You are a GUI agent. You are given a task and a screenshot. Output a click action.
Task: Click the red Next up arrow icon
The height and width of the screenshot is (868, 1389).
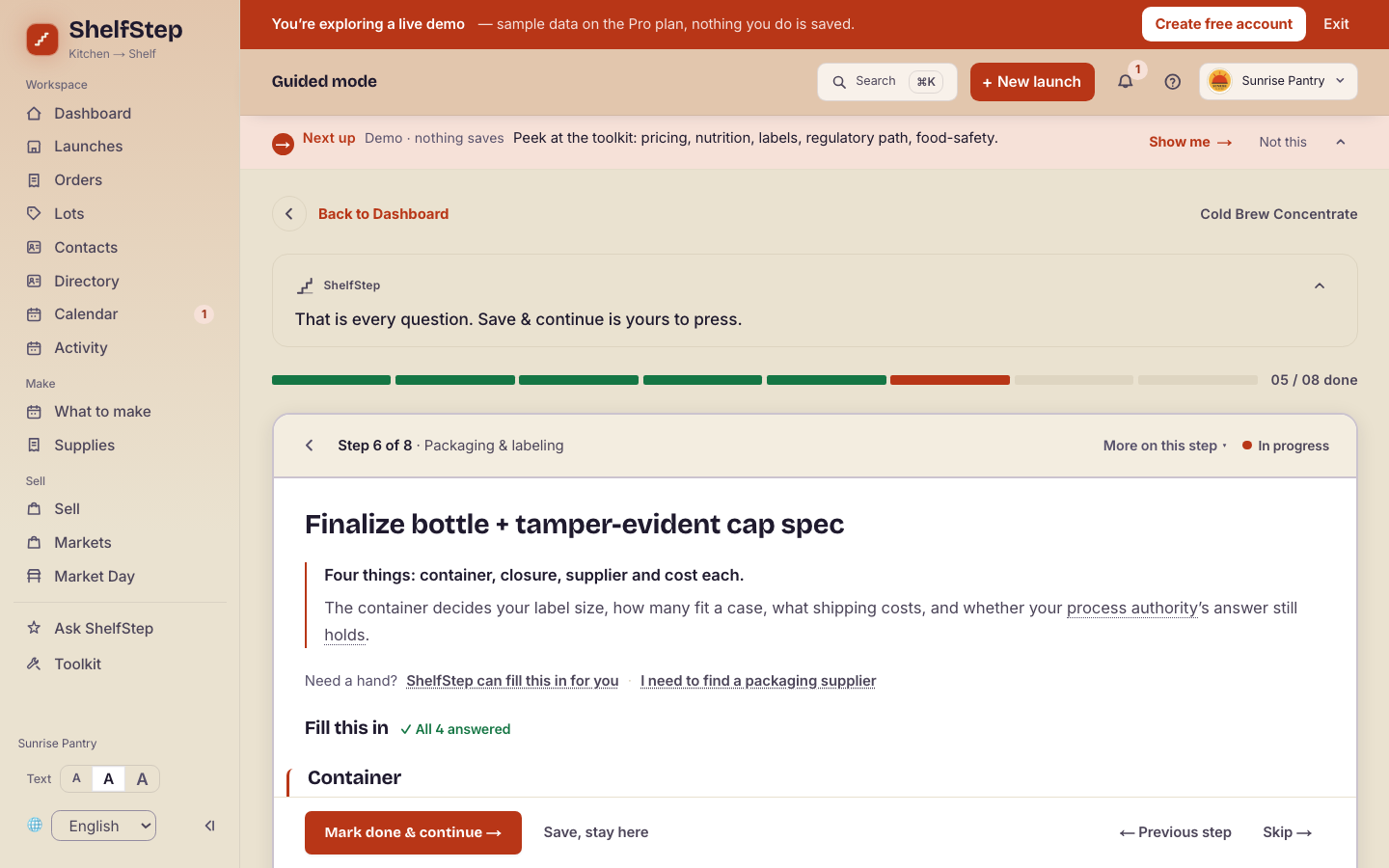[x=283, y=145]
